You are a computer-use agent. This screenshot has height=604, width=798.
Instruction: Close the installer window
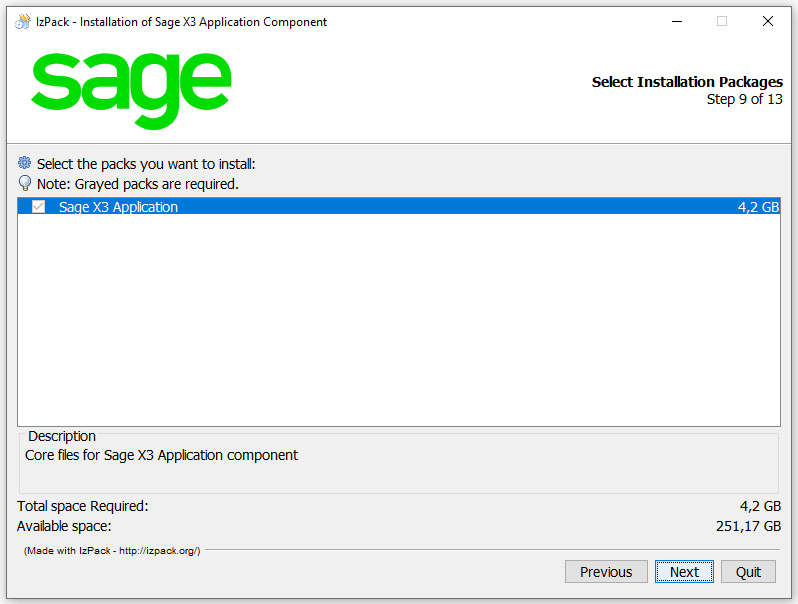coord(767,21)
